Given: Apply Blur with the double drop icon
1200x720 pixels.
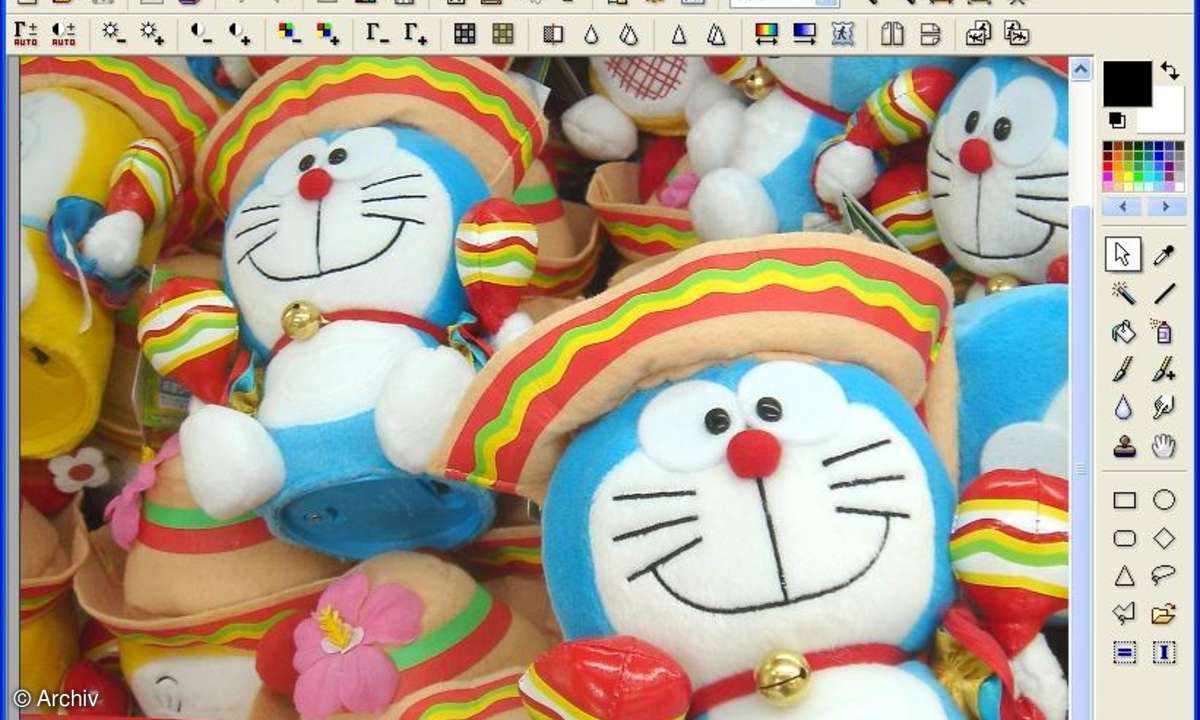Looking at the screenshot, I should click(x=628, y=34).
